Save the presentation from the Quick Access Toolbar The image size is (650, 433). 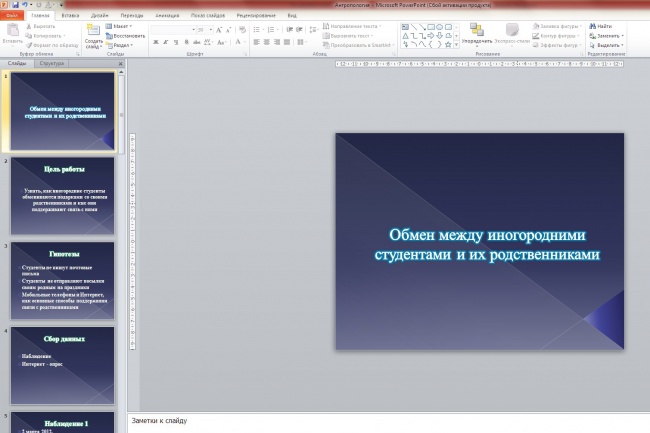[x=15, y=5]
